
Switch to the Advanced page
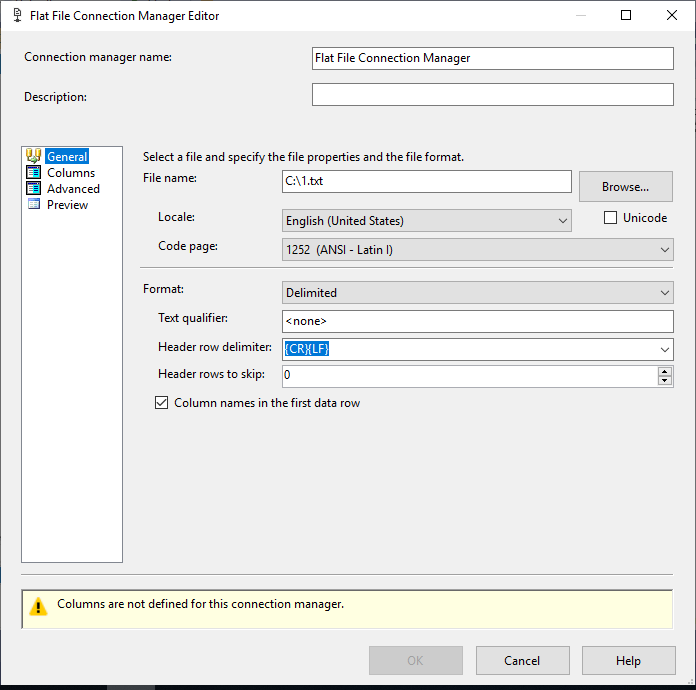pyautogui.click(x=73, y=189)
